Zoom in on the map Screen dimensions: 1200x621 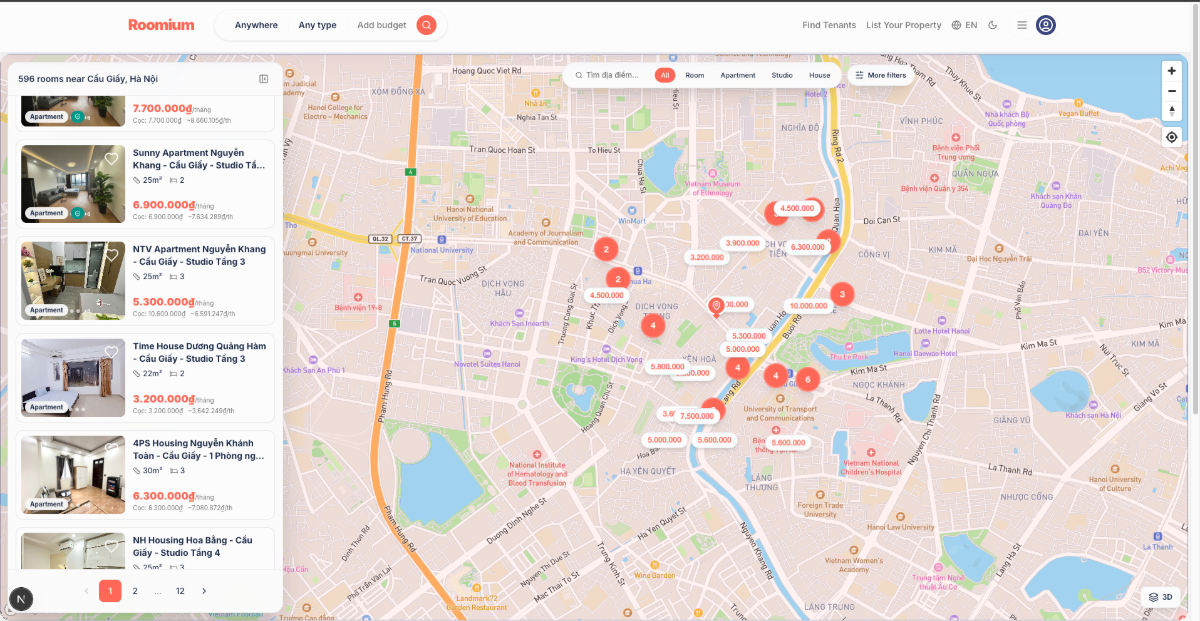(1172, 71)
